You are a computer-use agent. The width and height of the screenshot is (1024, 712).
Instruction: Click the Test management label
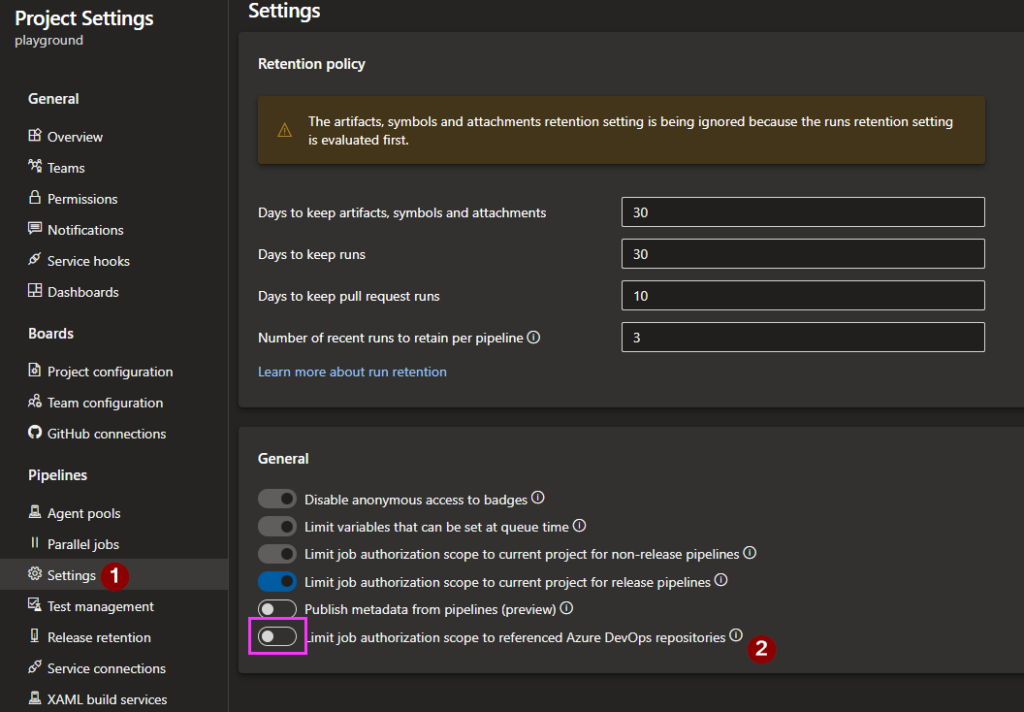[101, 606]
